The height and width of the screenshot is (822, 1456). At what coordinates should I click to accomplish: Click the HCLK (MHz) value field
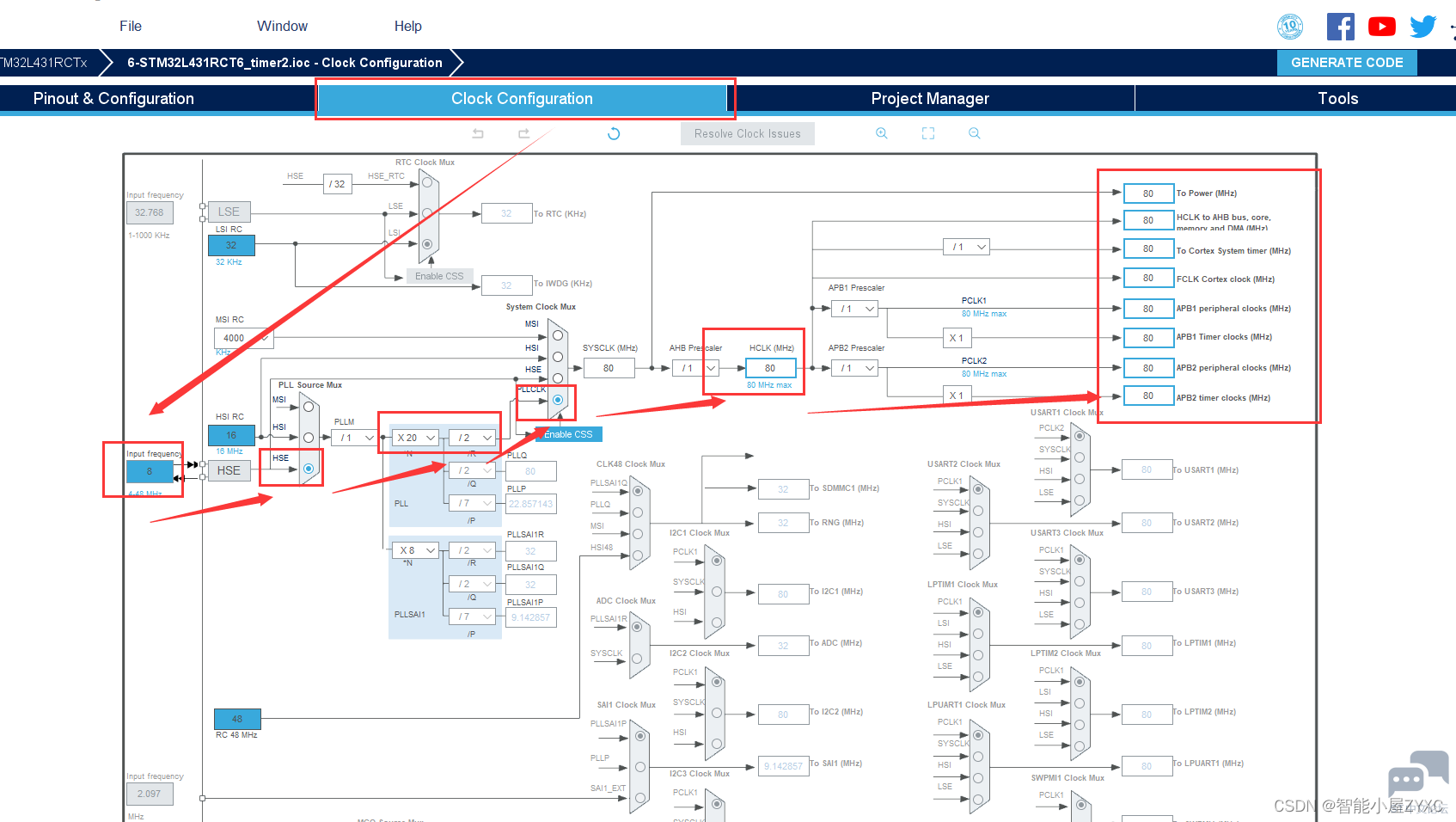(770, 368)
